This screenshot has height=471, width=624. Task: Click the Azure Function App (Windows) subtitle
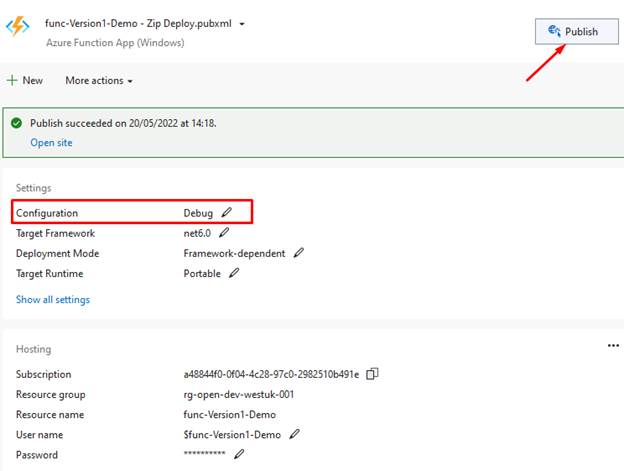click(x=115, y=43)
